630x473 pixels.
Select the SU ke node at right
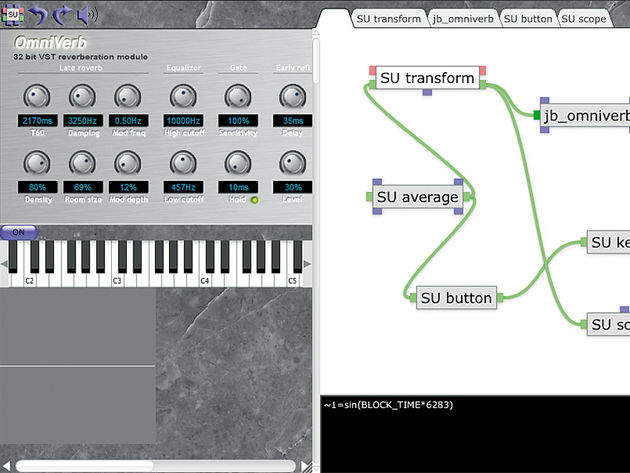coord(608,242)
